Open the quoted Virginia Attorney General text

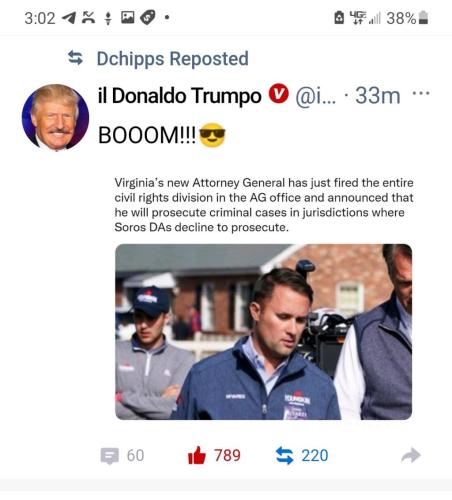click(x=264, y=205)
